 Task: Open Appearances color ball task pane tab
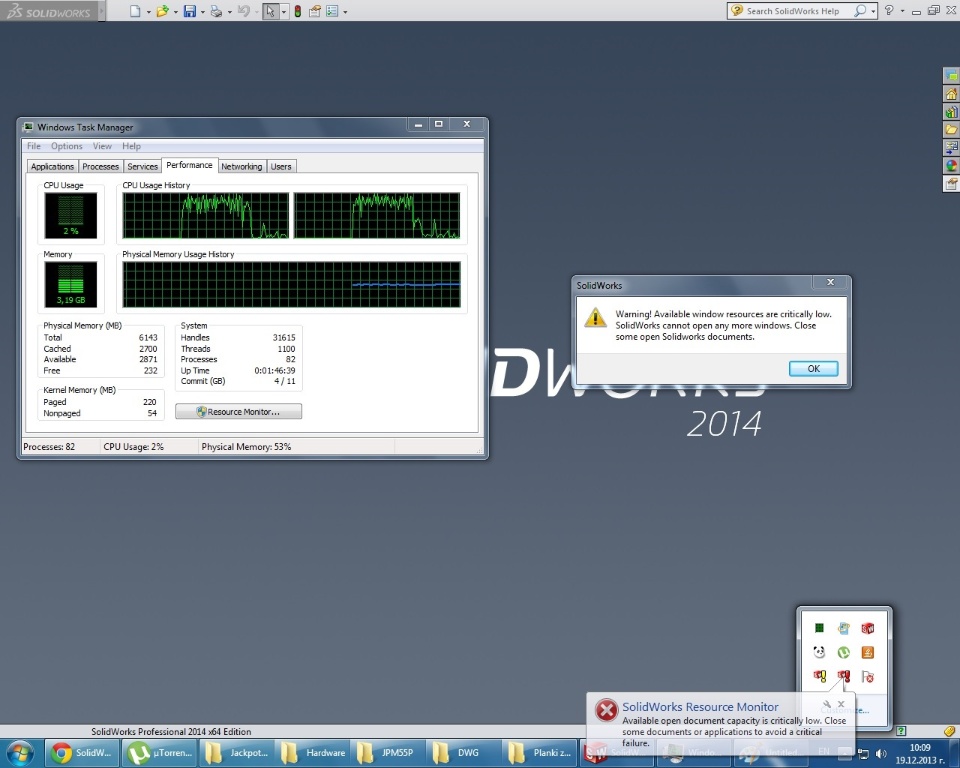tap(951, 165)
